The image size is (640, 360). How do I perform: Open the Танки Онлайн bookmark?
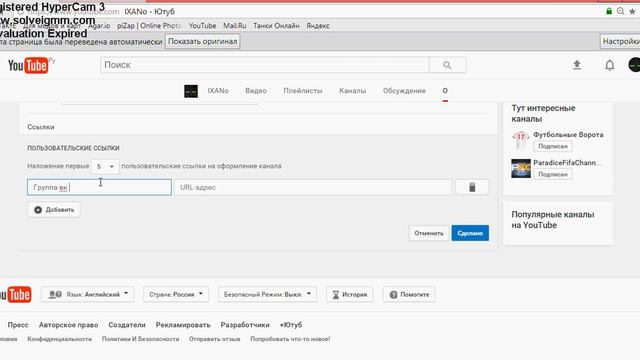click(276, 26)
